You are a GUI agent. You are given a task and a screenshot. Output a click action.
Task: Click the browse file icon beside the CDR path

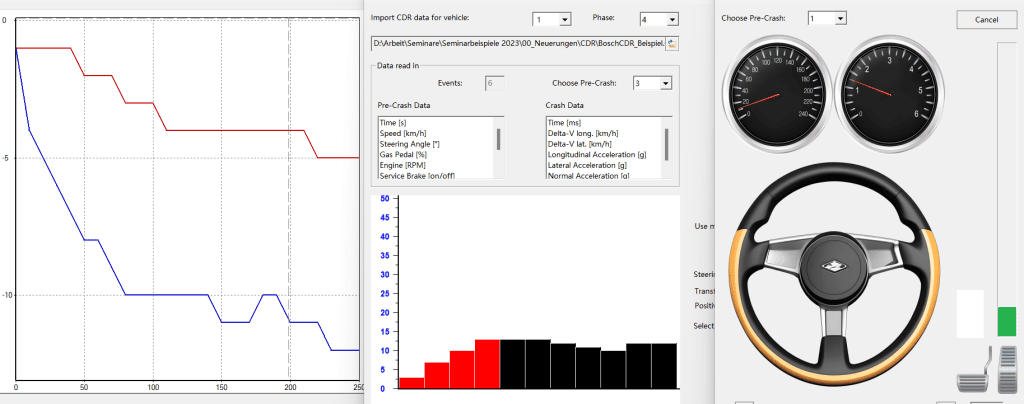coord(672,43)
